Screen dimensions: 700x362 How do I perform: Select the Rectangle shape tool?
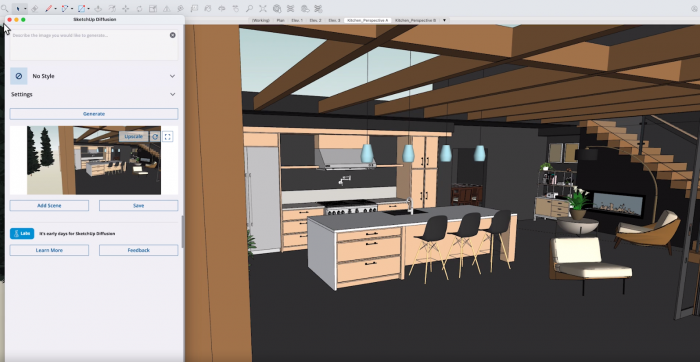coord(81,8)
